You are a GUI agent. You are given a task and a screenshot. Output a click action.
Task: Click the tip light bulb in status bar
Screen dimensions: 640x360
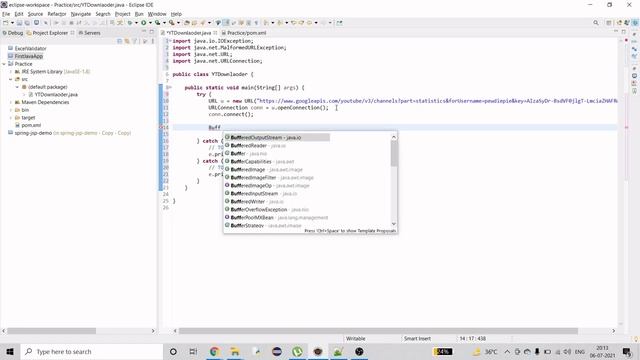636,339
